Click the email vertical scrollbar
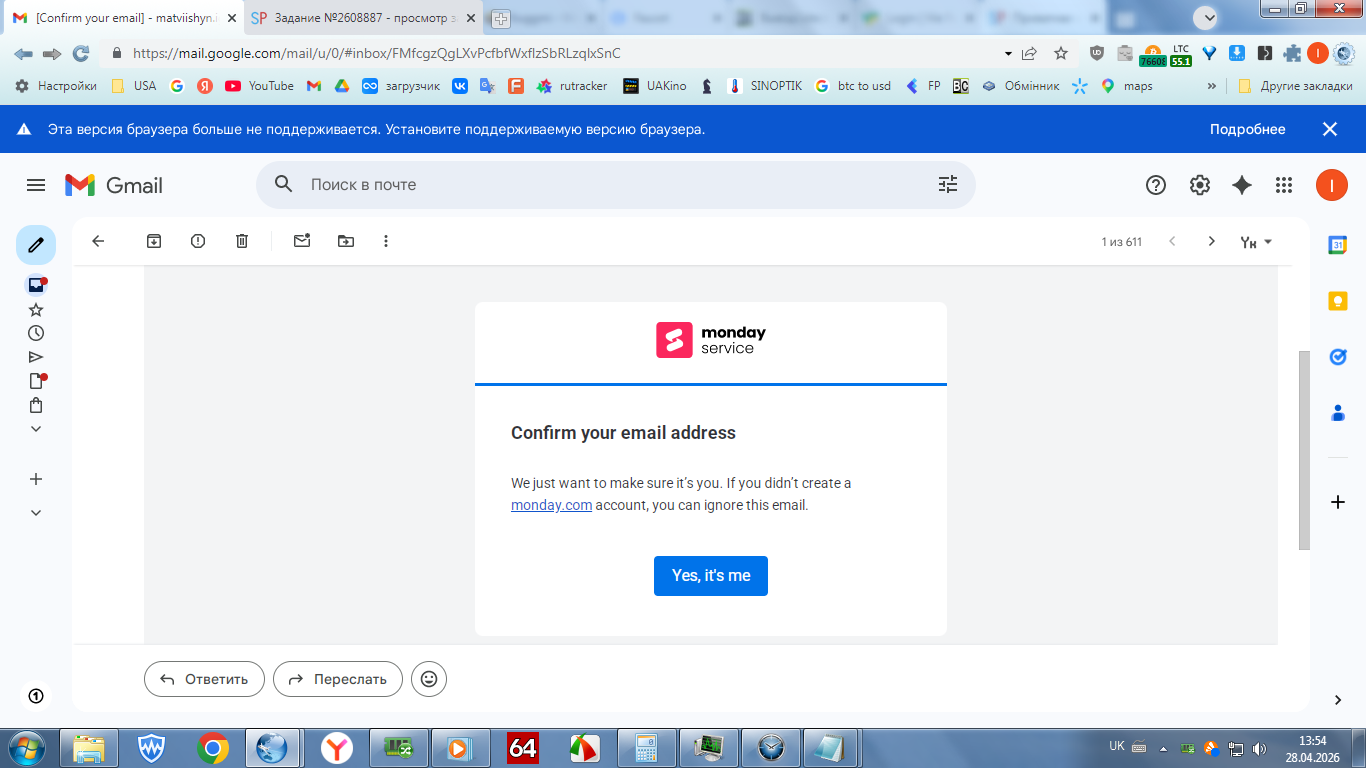Image resolution: width=1366 pixels, height=768 pixels. click(1304, 449)
